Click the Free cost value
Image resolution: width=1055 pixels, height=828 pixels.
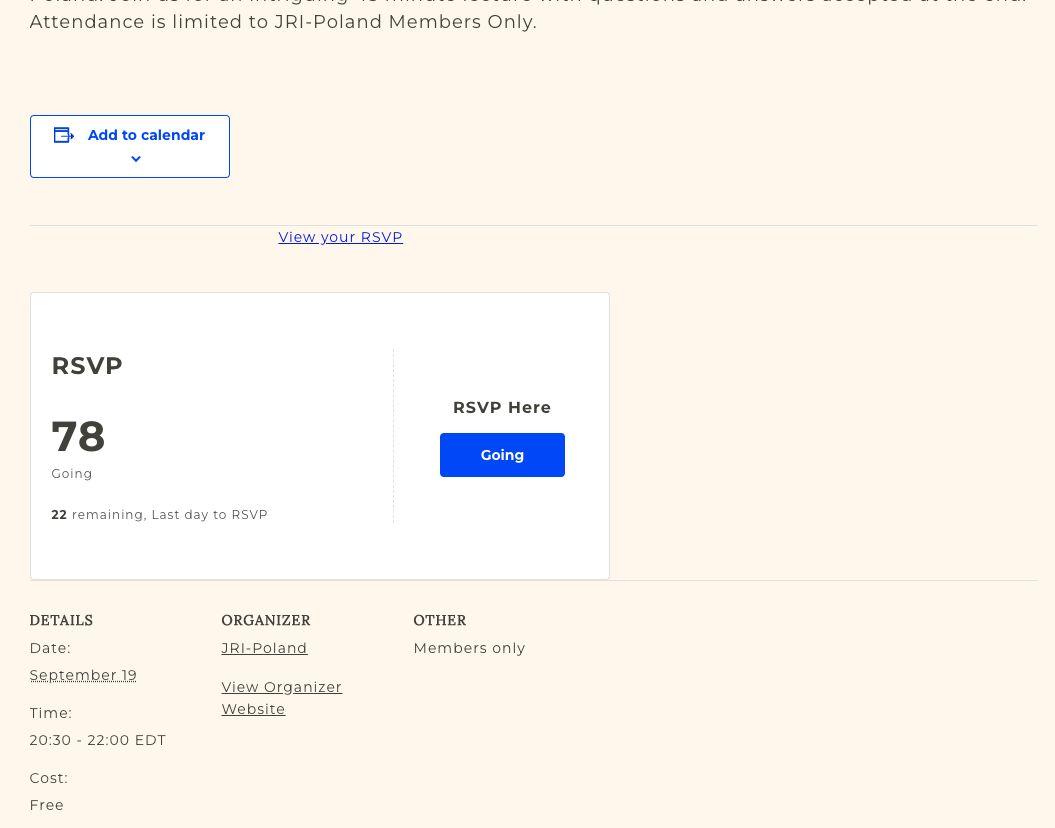47,805
